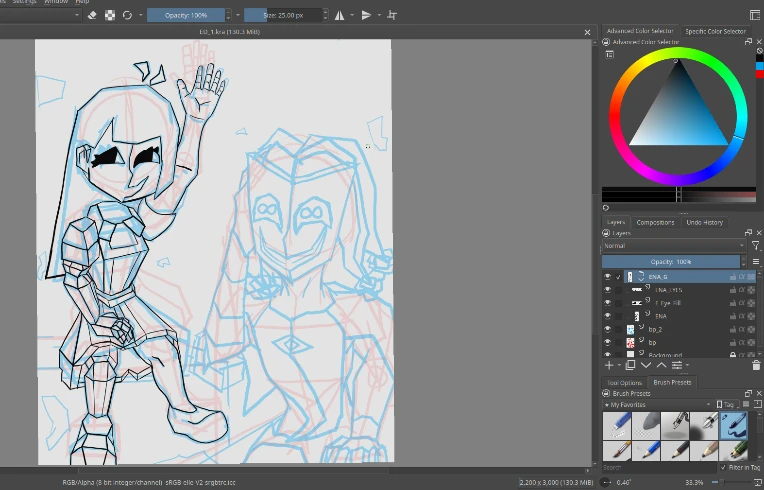This screenshot has height=490, width=764.
Task: Click the wrap around mode icon
Action: point(391,15)
